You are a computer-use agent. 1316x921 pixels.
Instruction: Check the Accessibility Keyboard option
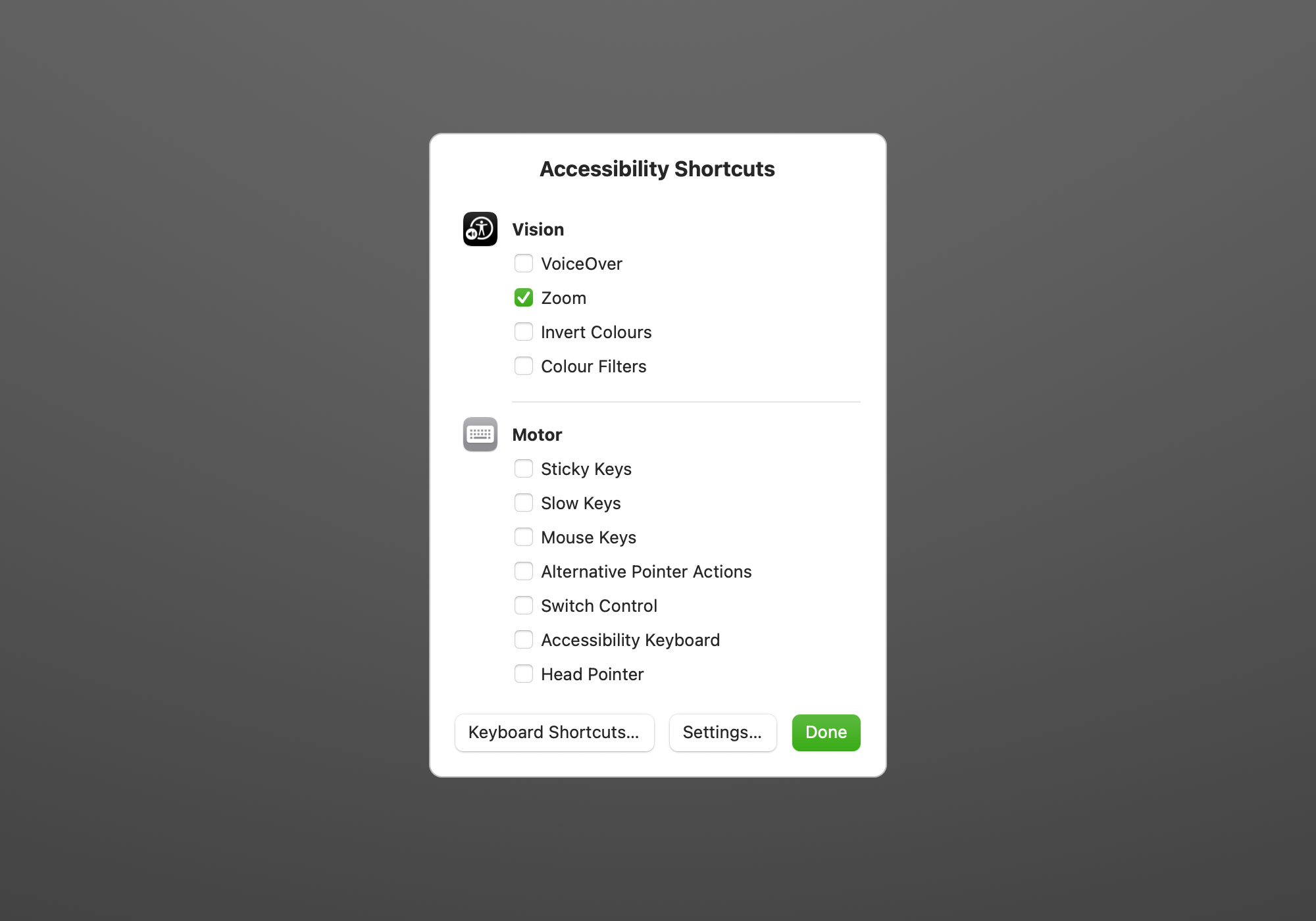[524, 639]
